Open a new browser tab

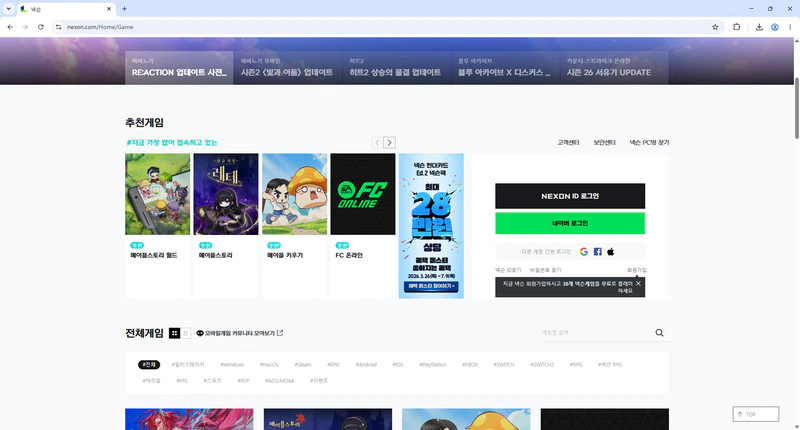click(x=124, y=9)
